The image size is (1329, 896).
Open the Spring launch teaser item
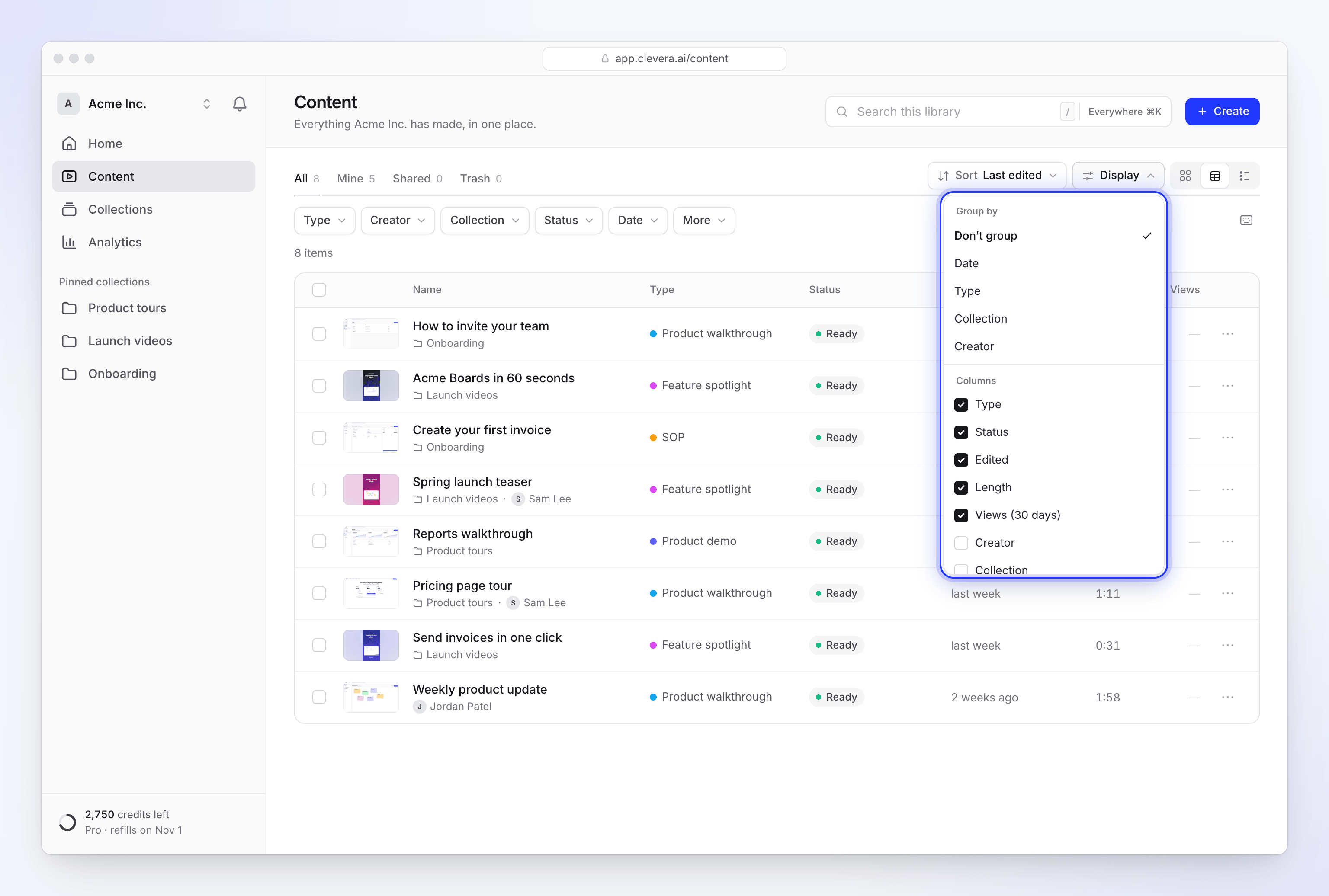tap(472, 482)
